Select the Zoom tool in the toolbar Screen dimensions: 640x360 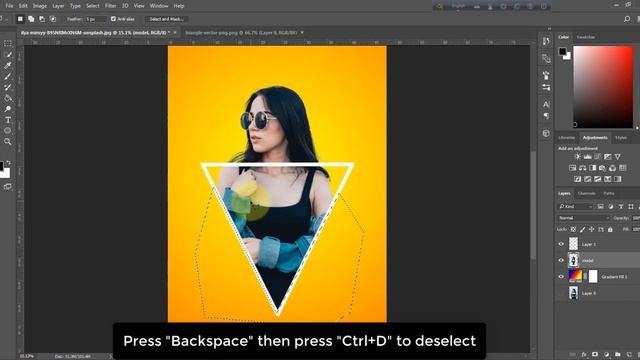point(7,142)
